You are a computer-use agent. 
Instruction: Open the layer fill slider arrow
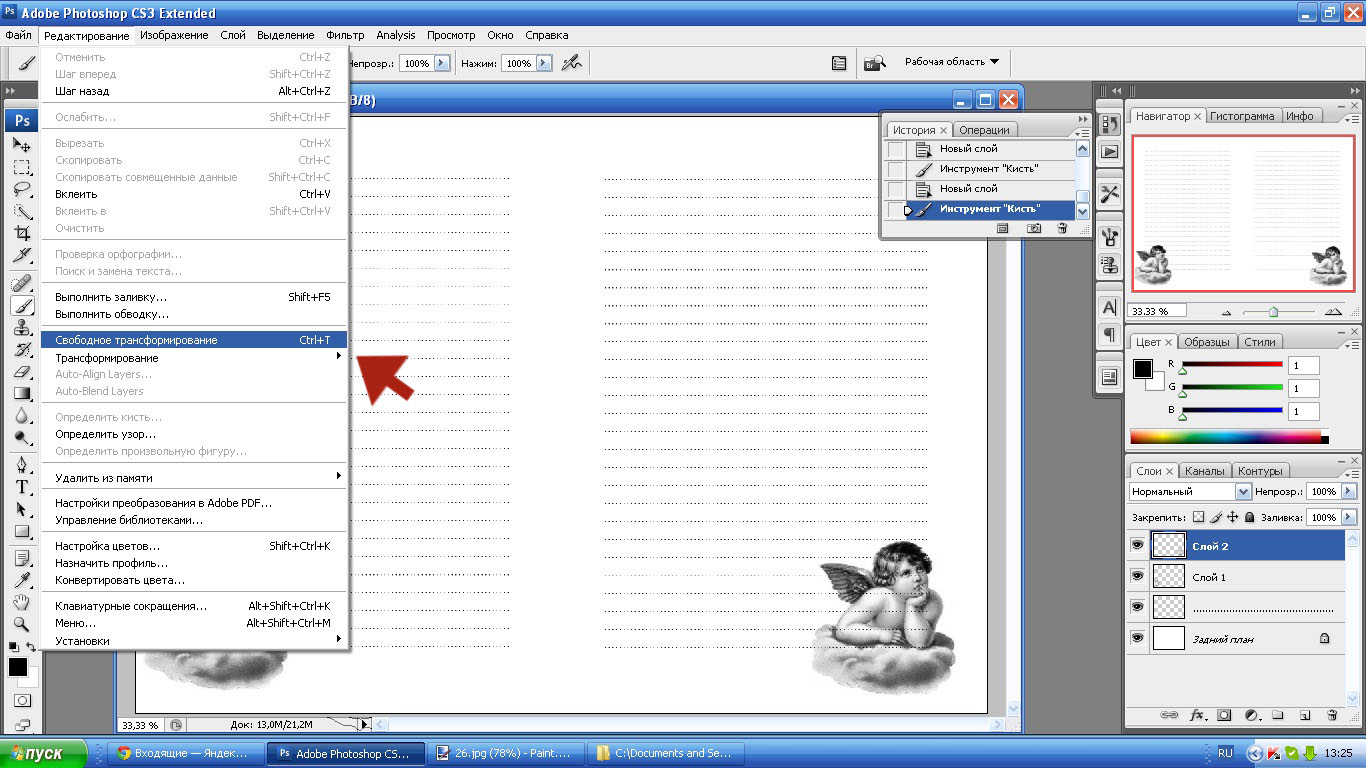1349,518
